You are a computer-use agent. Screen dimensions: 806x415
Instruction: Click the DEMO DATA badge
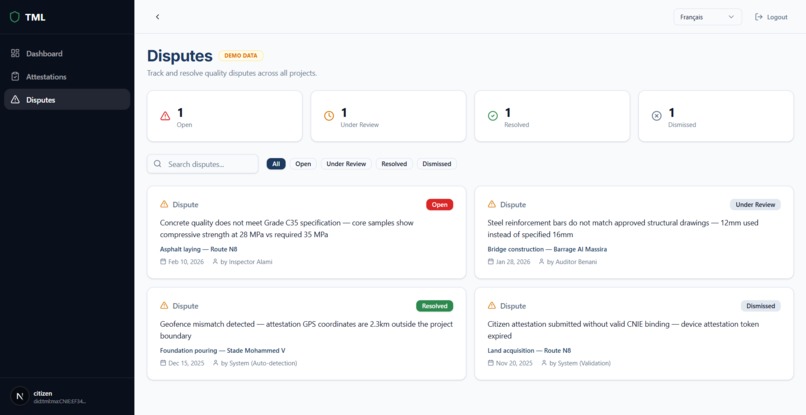[241, 56]
